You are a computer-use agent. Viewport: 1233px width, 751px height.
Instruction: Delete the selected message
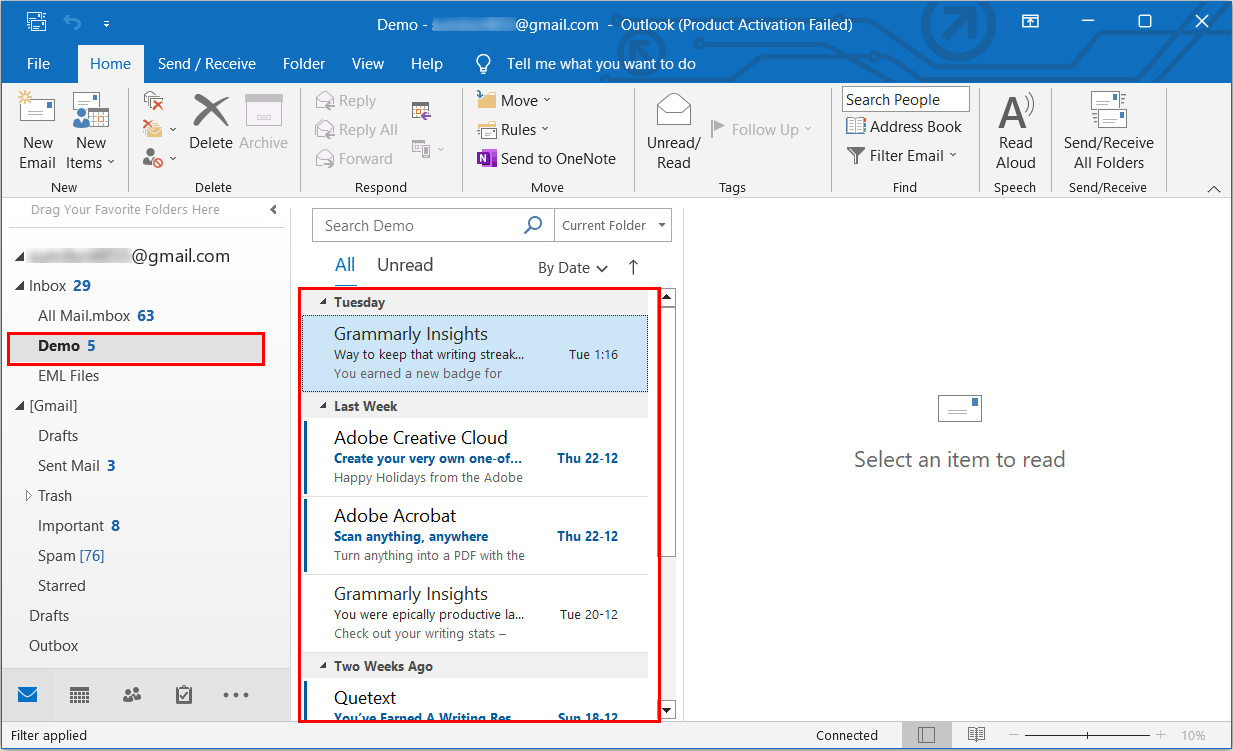[x=211, y=122]
